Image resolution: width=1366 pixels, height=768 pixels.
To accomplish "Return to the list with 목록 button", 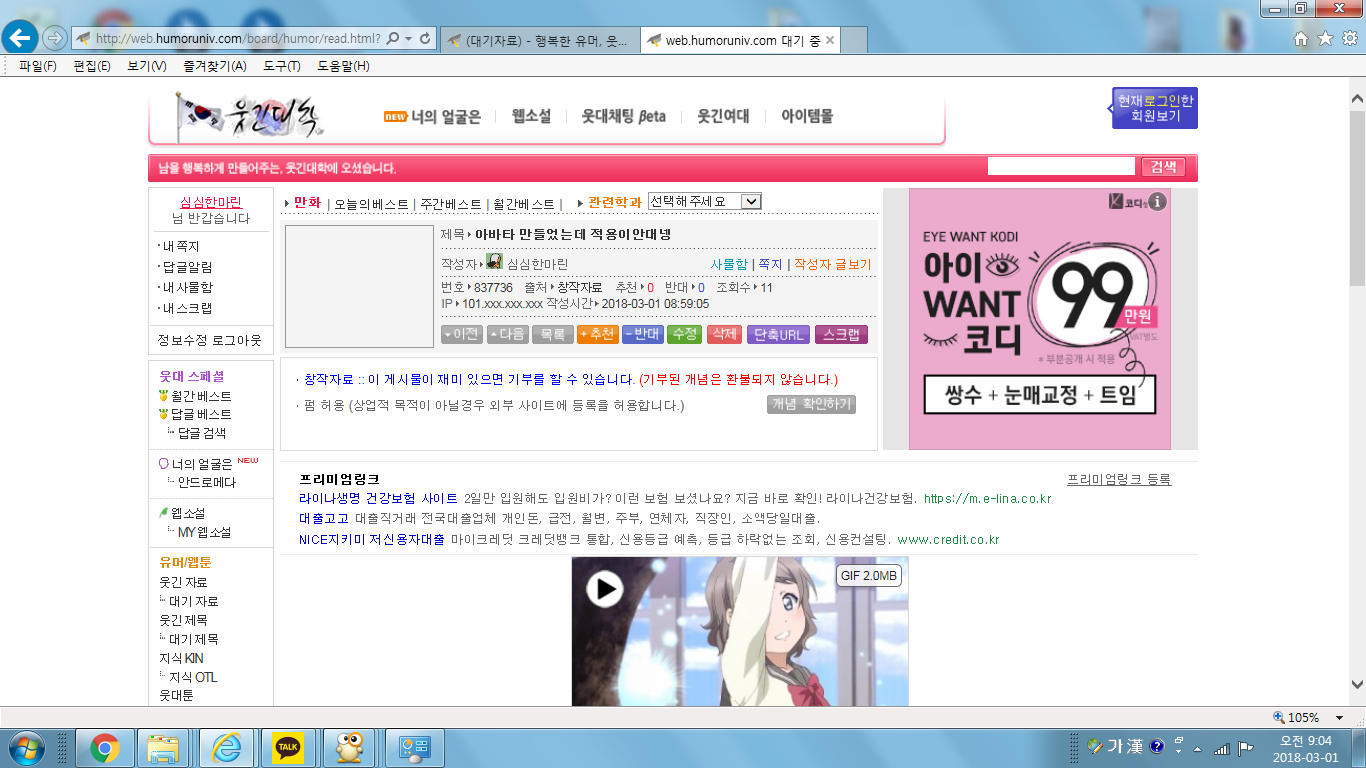I will coord(552,334).
